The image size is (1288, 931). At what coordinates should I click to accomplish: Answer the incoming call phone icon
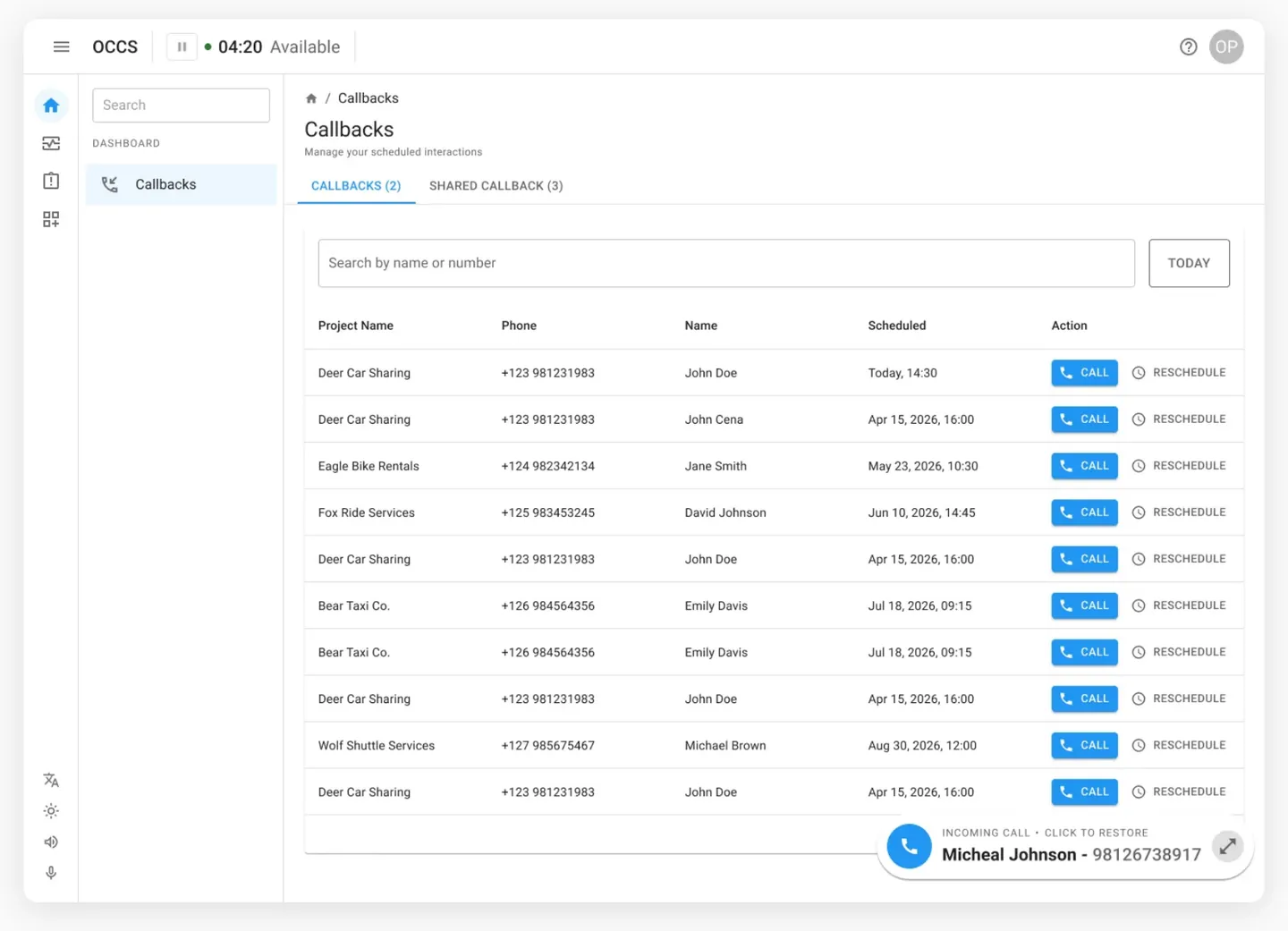click(x=909, y=846)
